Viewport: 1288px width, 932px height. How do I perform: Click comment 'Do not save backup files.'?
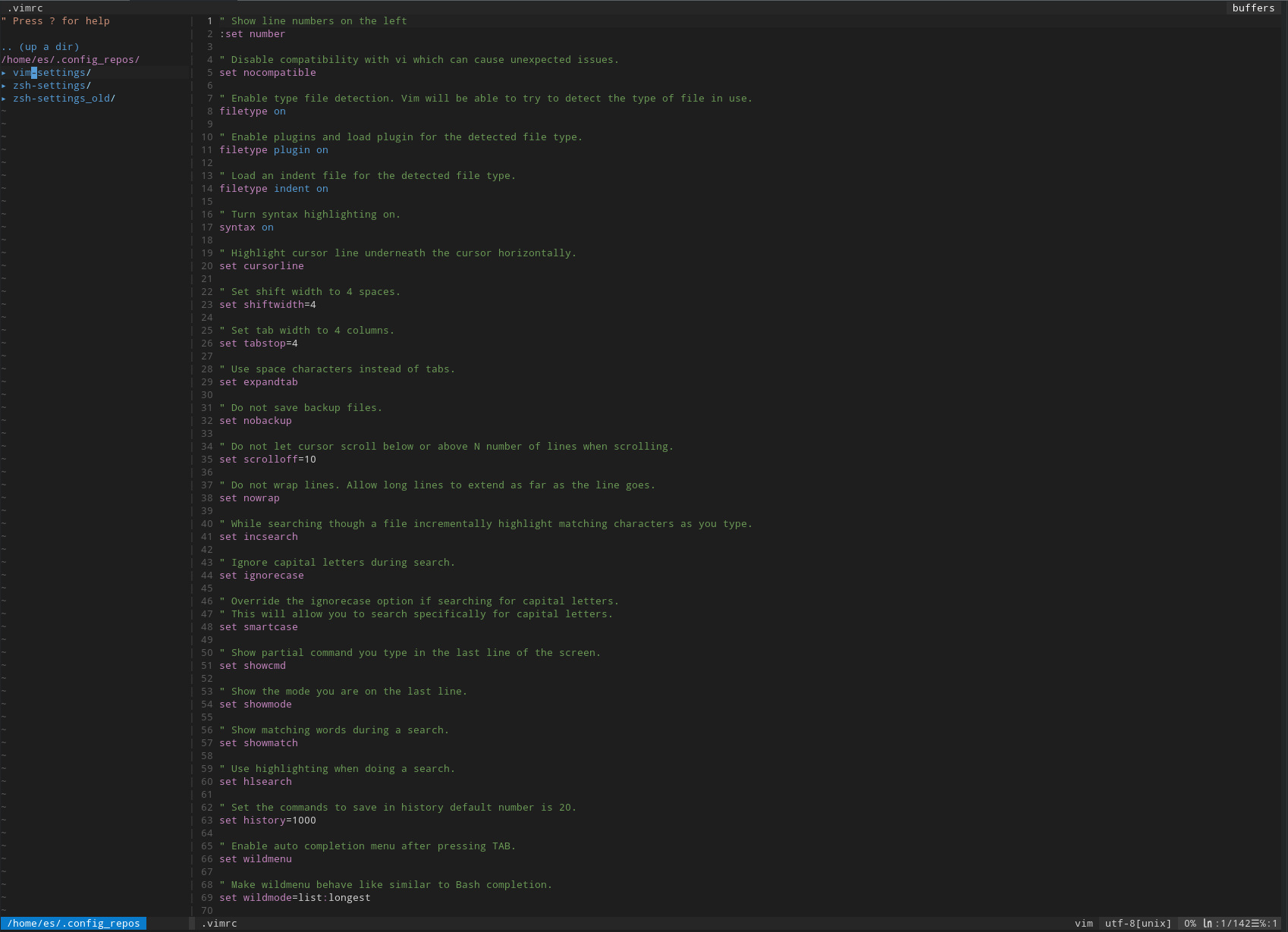coord(301,408)
